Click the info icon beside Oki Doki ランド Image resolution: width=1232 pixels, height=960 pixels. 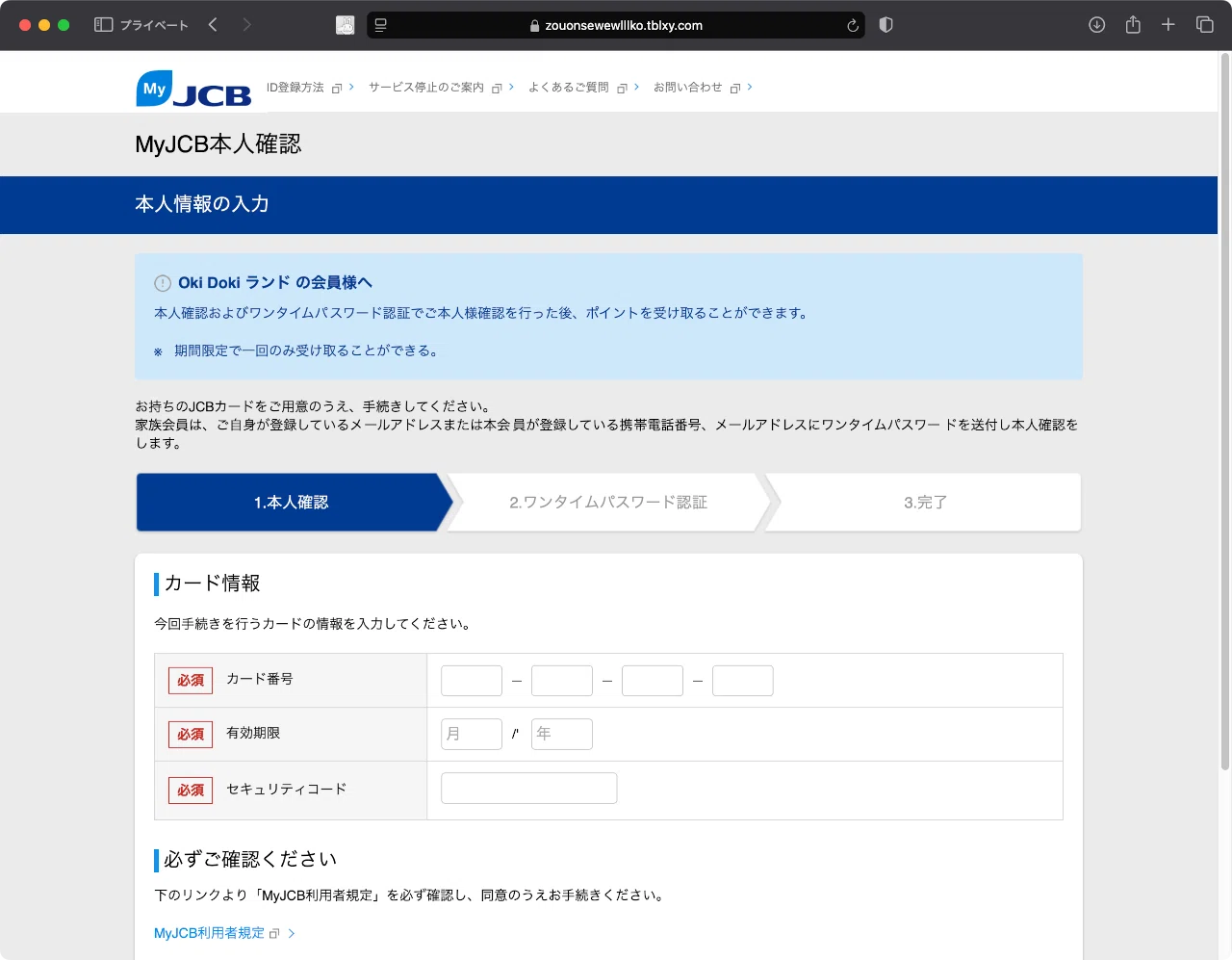point(163,283)
